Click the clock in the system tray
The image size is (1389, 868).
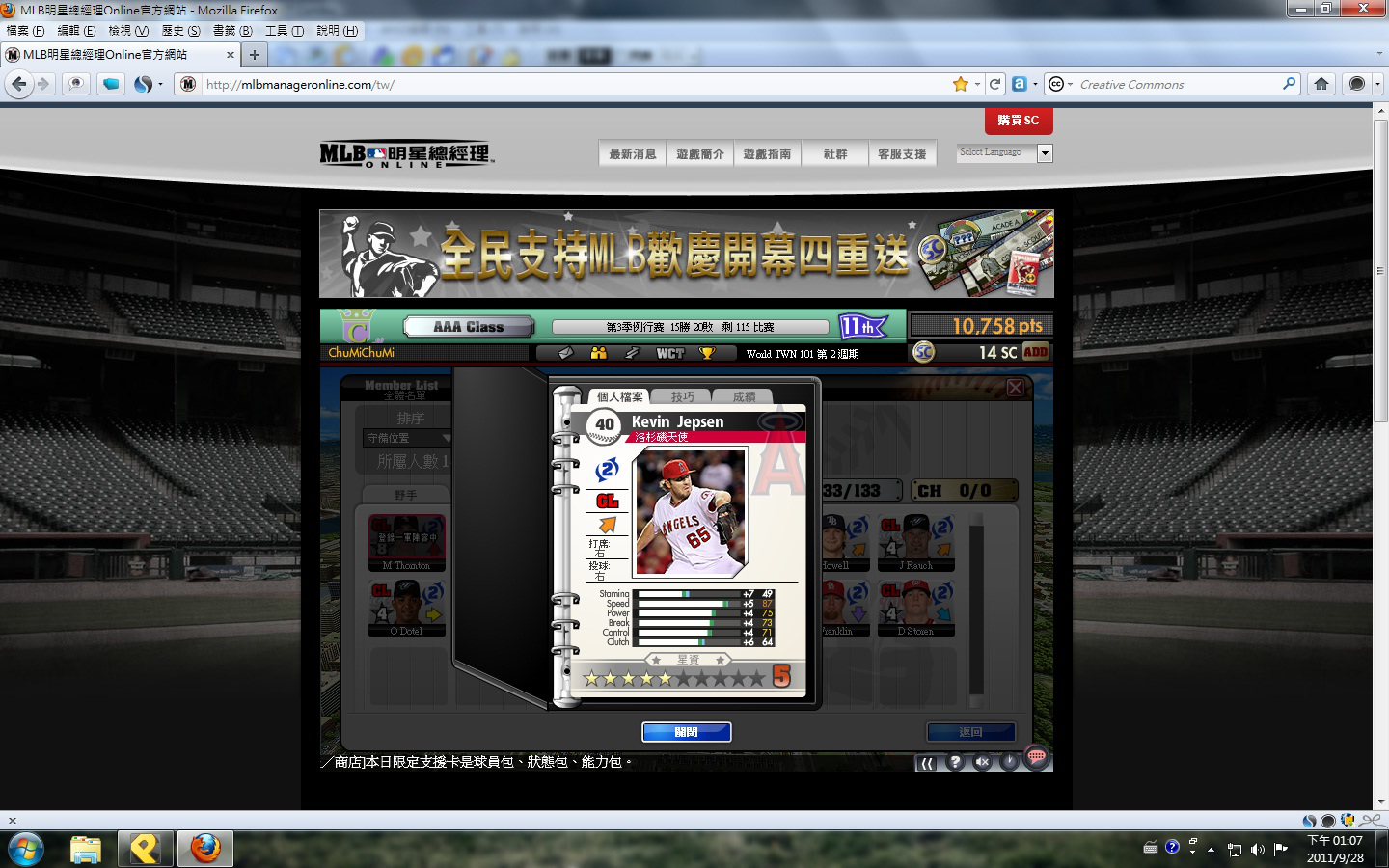click(x=1335, y=849)
